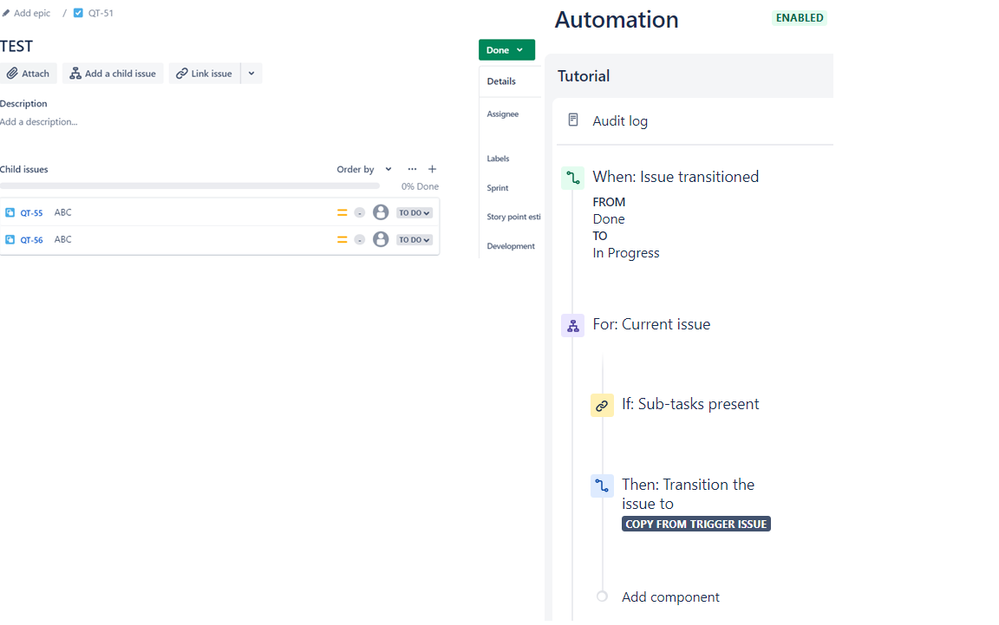The height and width of the screenshot is (625, 999).
Task: Click the For: Current issue branch icon
Action: (573, 326)
